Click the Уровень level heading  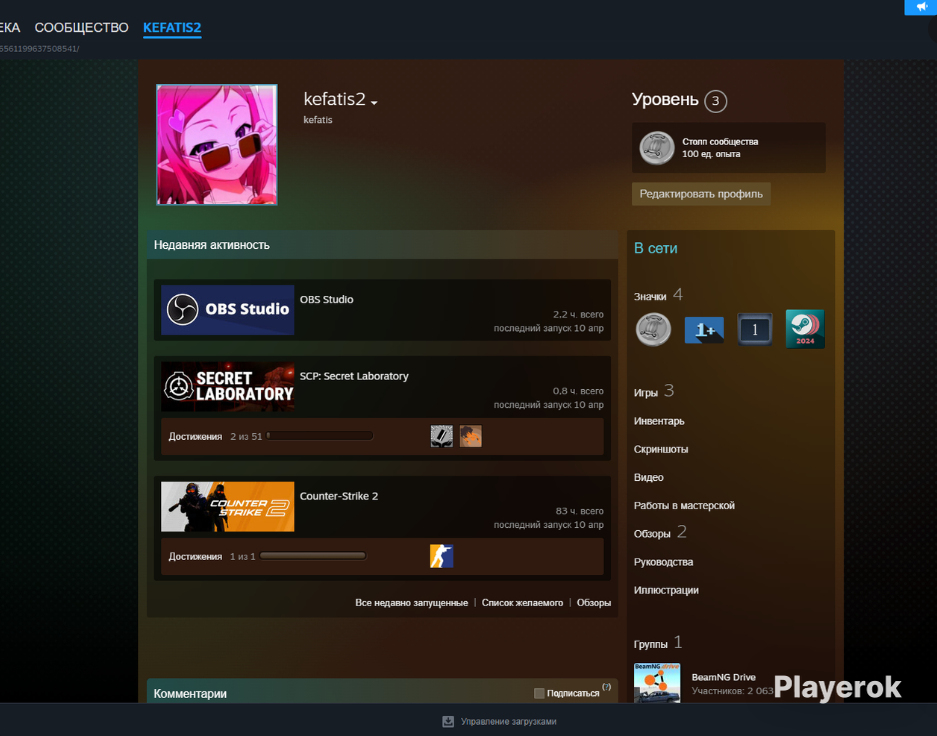[665, 99]
